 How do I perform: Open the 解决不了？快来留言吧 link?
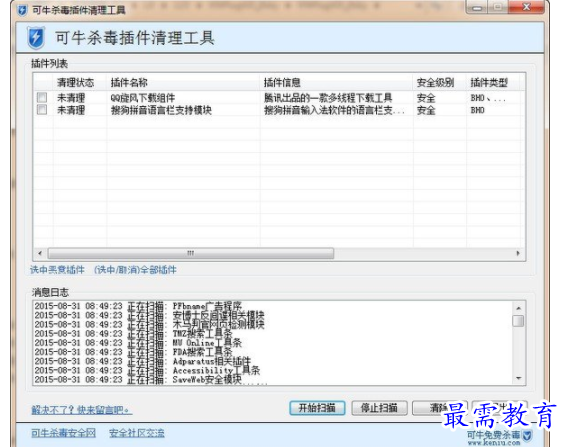(81, 410)
